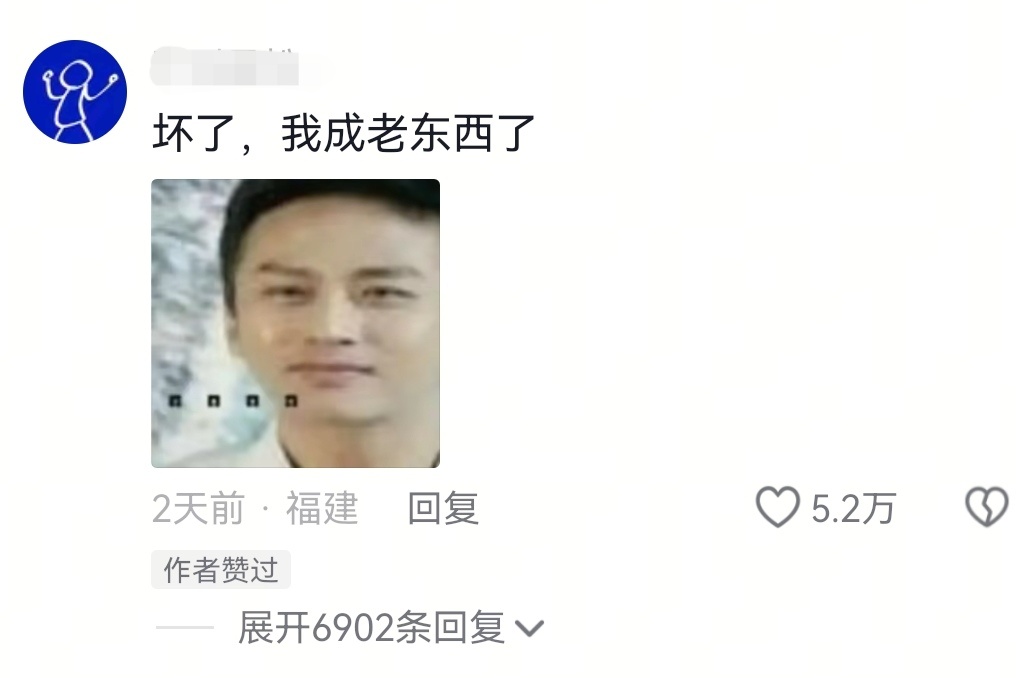
Task: Click the chevron beside 展开6902条回复
Action: (529, 628)
